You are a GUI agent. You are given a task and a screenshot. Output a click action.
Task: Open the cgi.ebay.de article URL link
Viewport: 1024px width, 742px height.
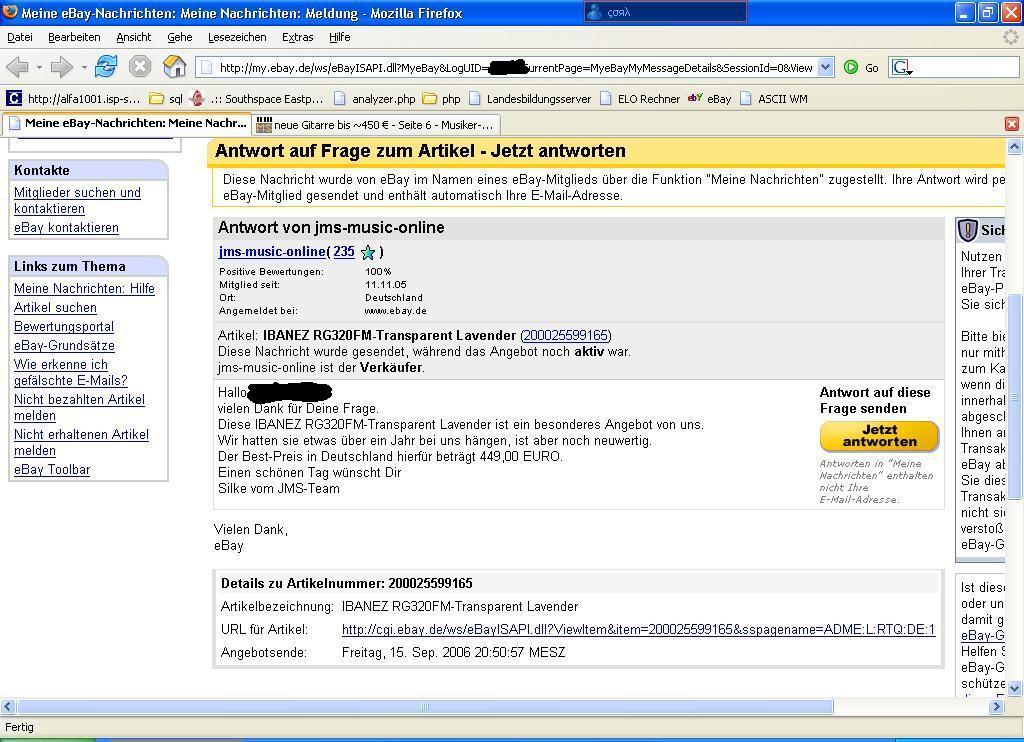pos(638,630)
